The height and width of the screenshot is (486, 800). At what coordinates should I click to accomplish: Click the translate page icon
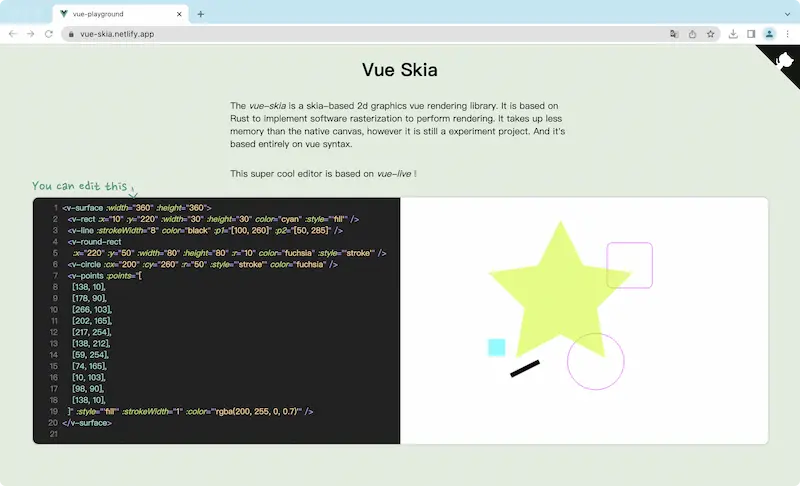tap(674, 34)
